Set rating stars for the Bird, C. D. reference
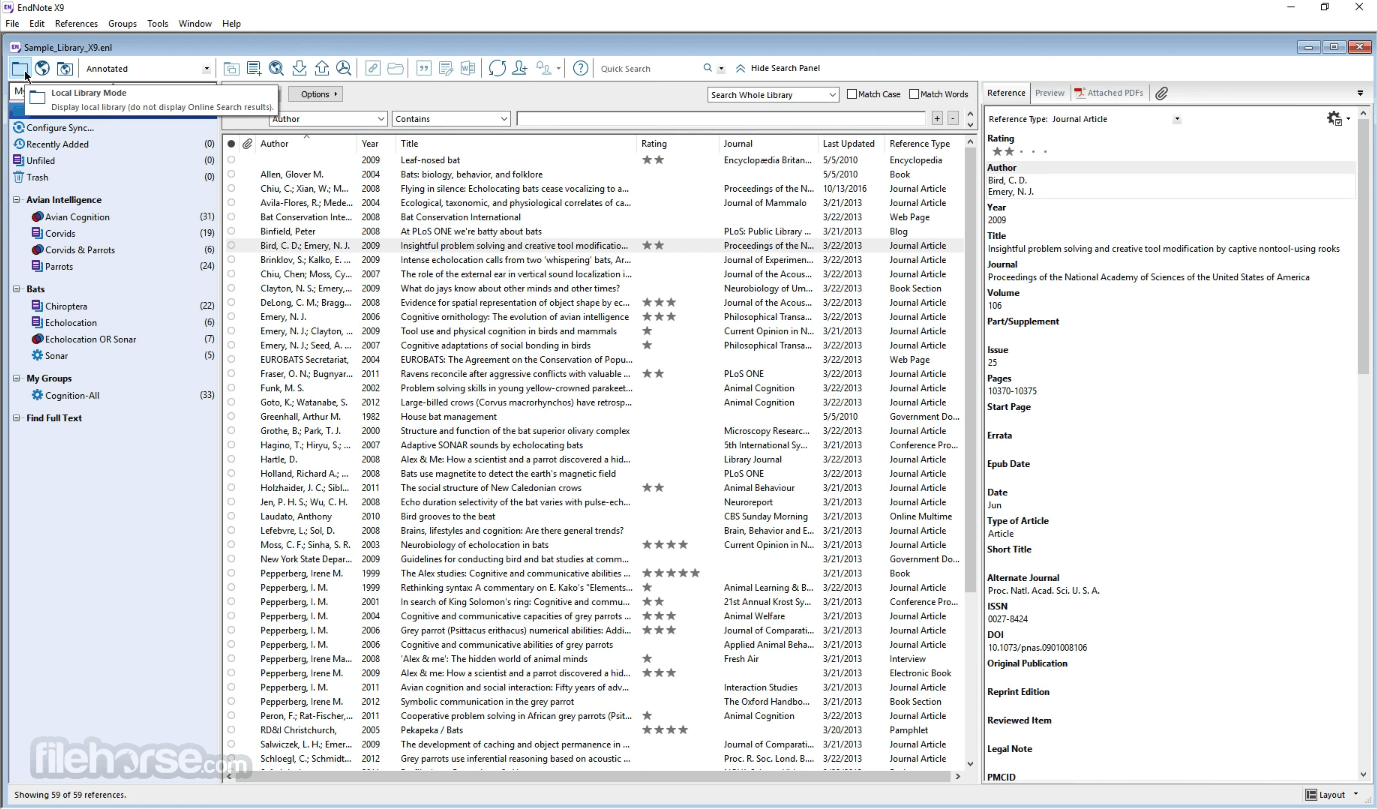The image size is (1377, 809). (1019, 152)
